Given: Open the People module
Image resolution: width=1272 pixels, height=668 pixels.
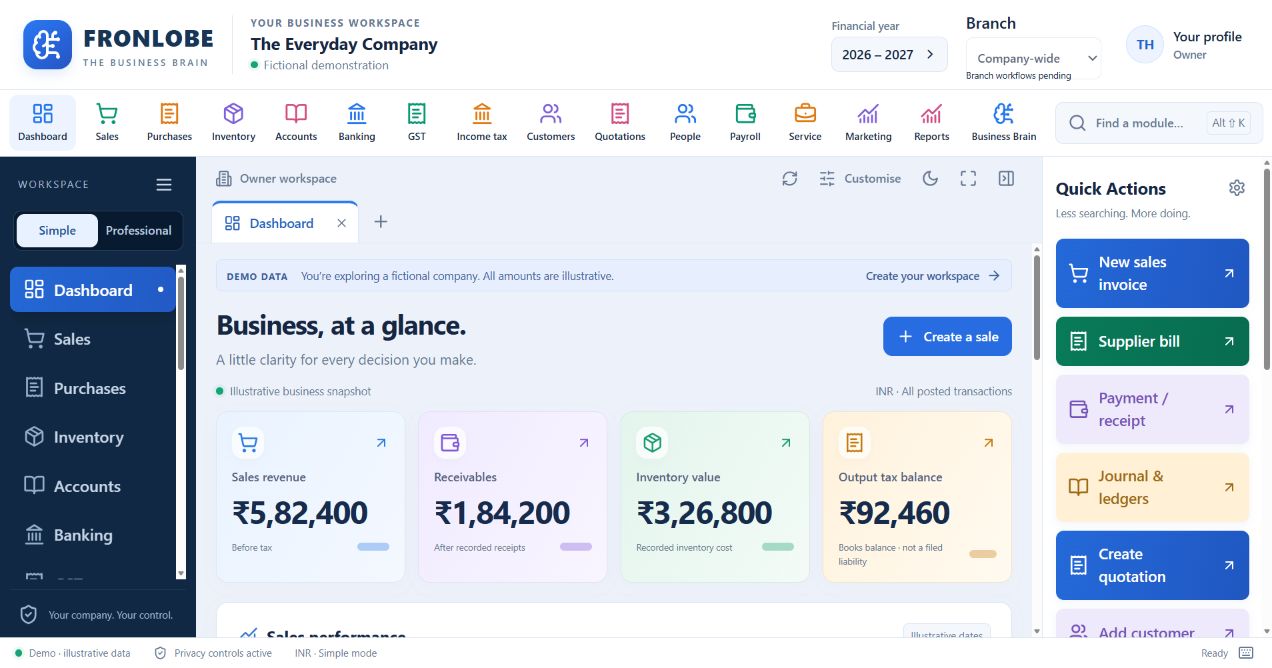Looking at the screenshot, I should [685, 123].
